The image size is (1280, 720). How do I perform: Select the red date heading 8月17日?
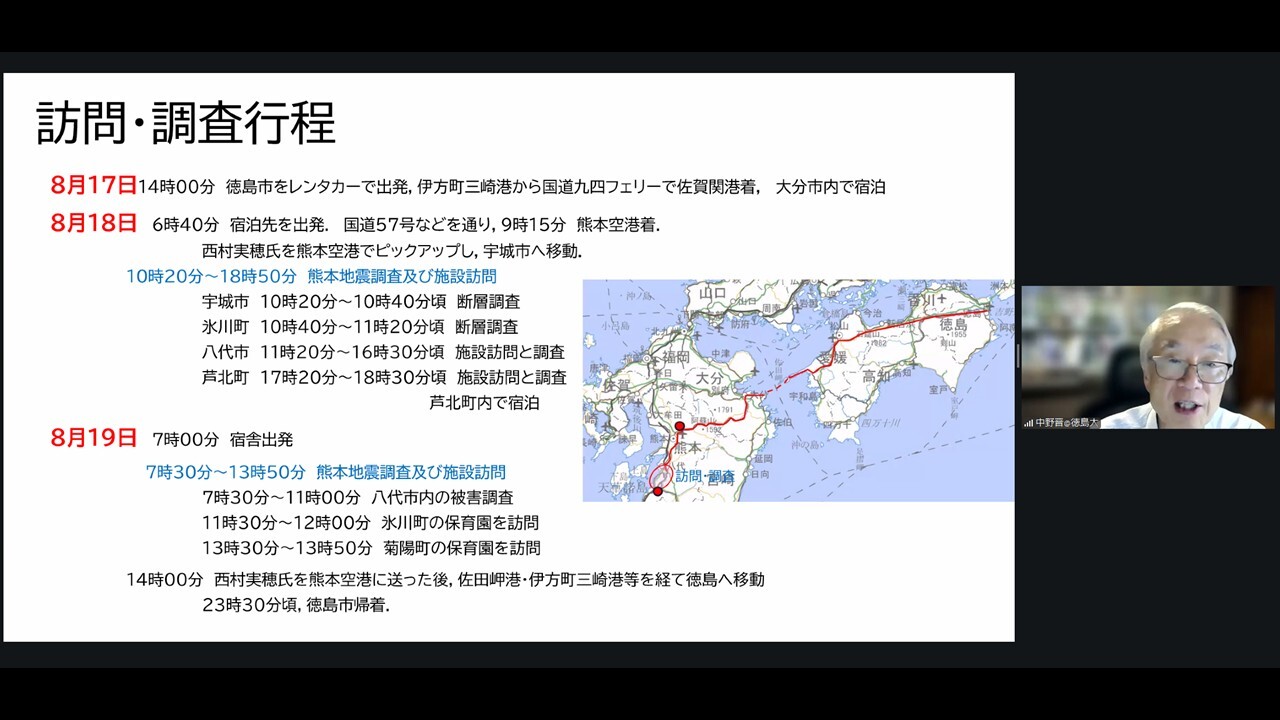point(93,185)
